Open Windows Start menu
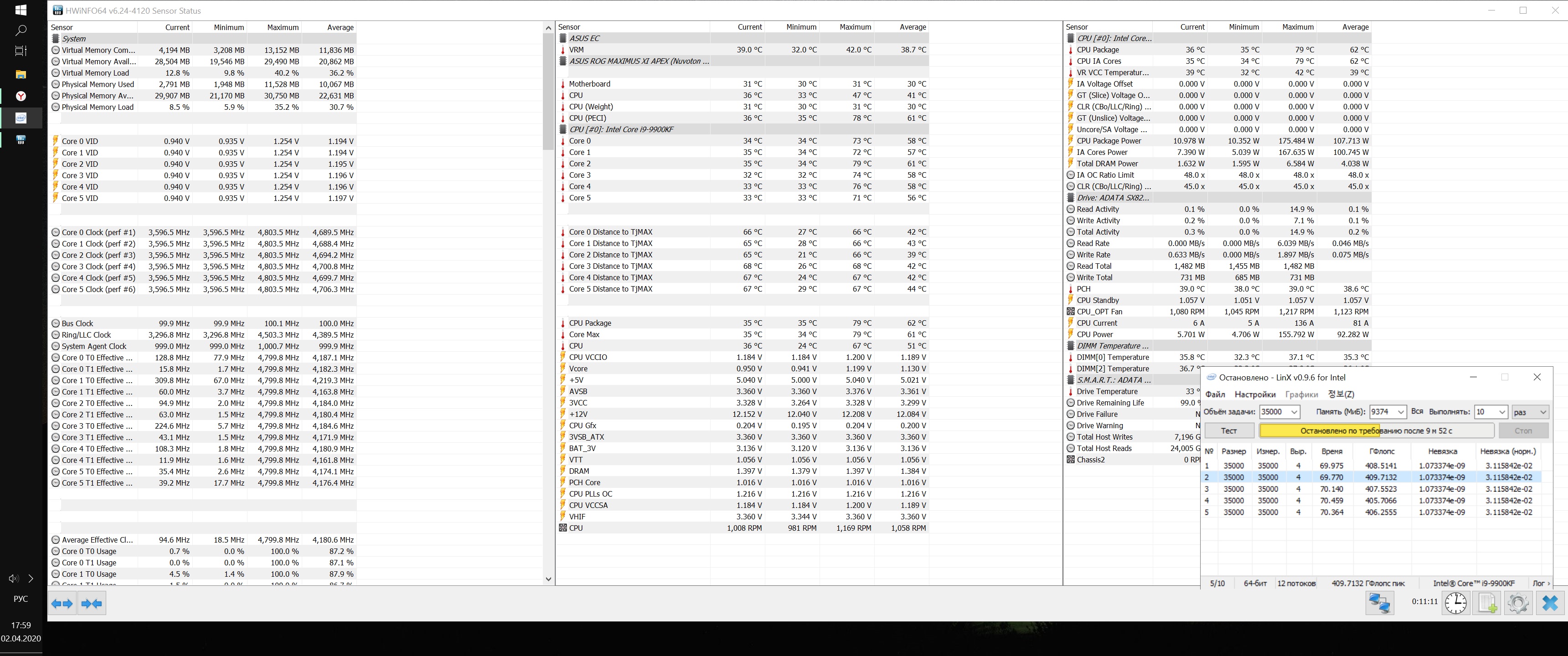Image resolution: width=1568 pixels, height=656 pixels. 21,10
